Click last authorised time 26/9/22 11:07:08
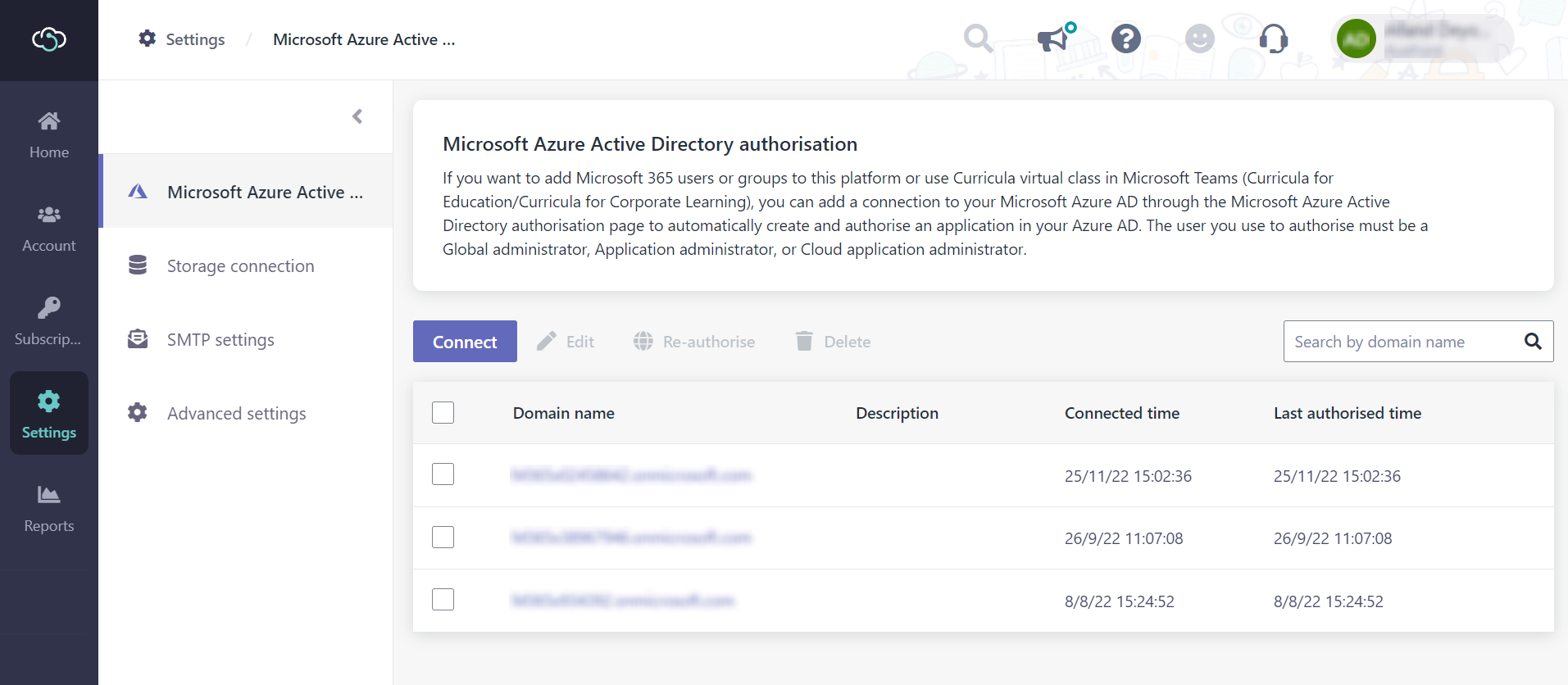Viewport: 1568px width, 685px height. (x=1333, y=538)
